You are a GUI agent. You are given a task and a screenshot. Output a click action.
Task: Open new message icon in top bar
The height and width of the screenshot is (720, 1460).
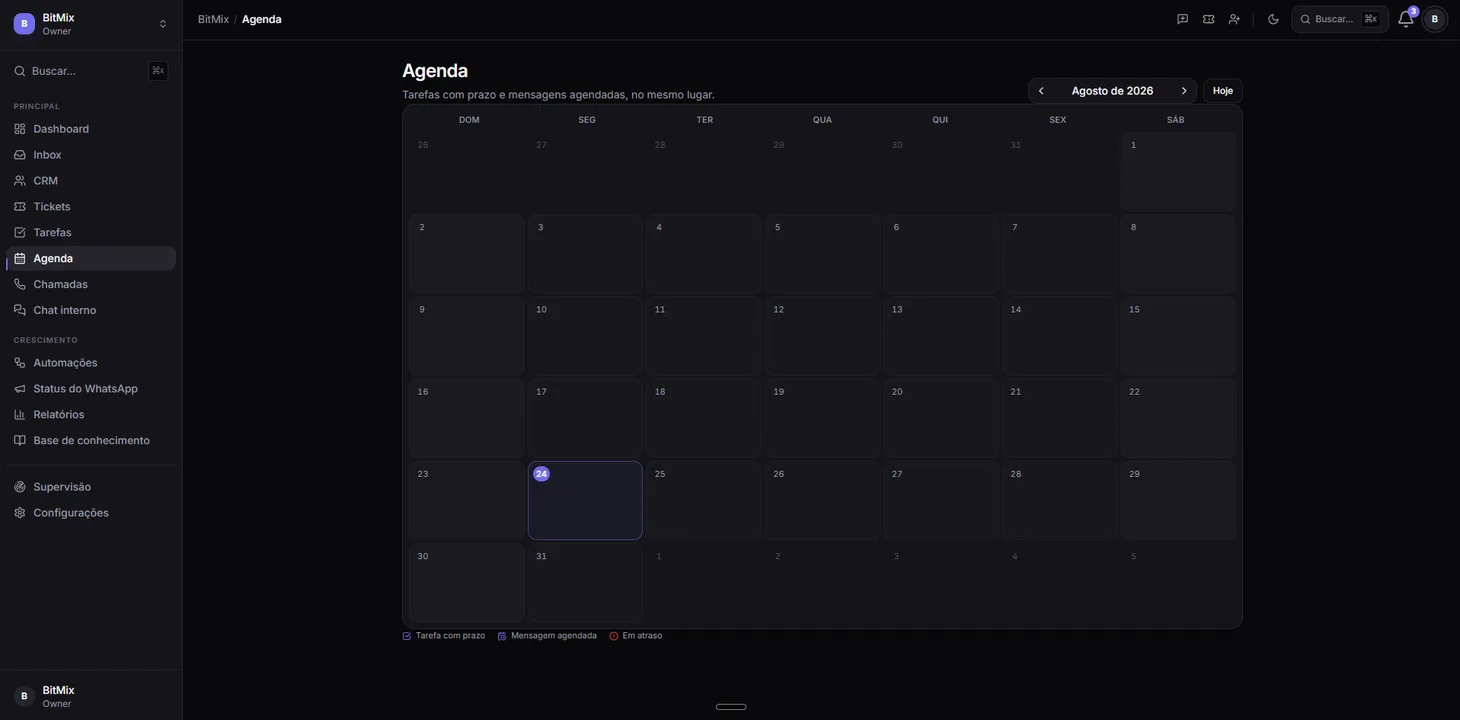[1183, 19]
